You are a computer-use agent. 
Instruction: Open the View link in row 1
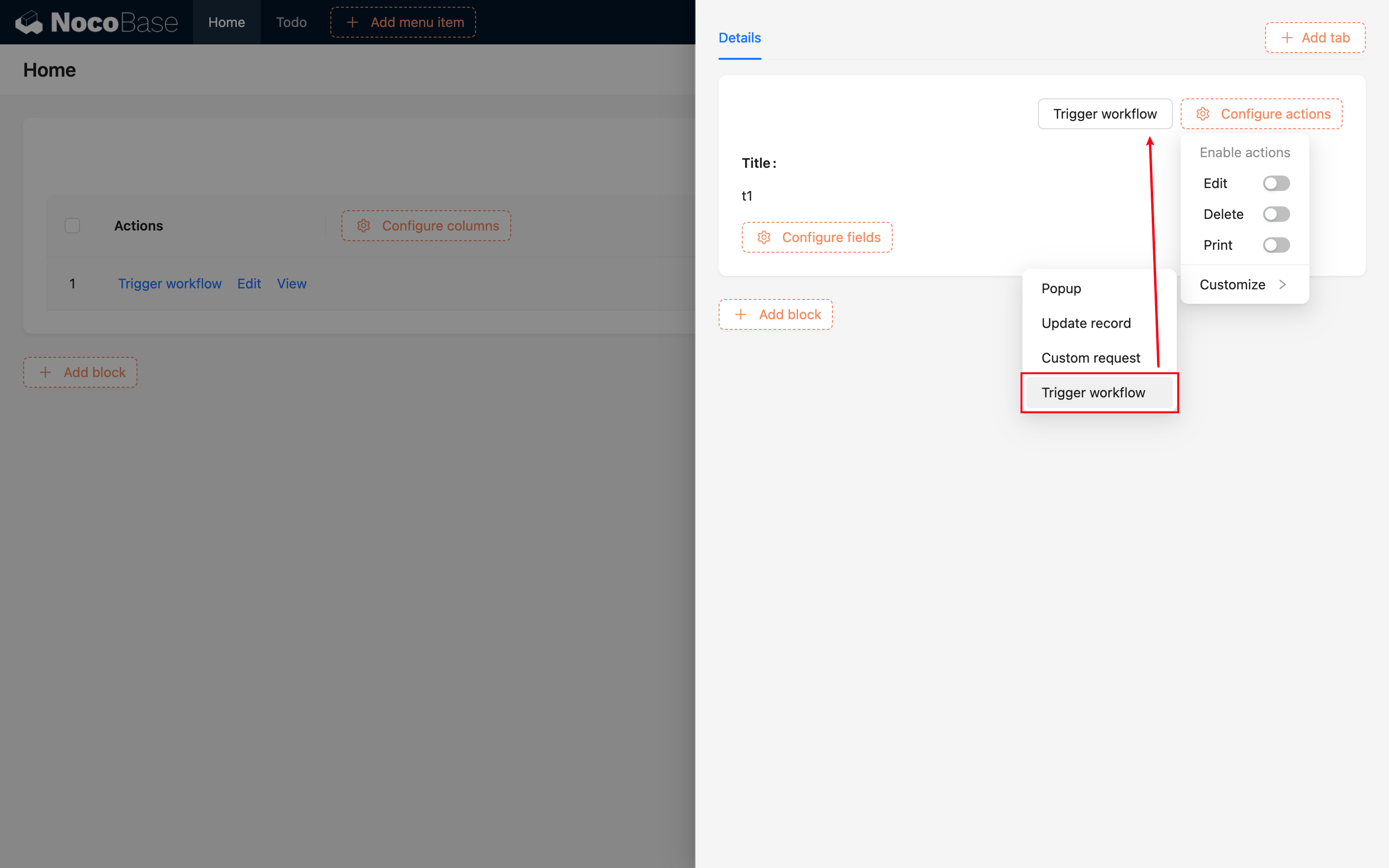pos(292,283)
